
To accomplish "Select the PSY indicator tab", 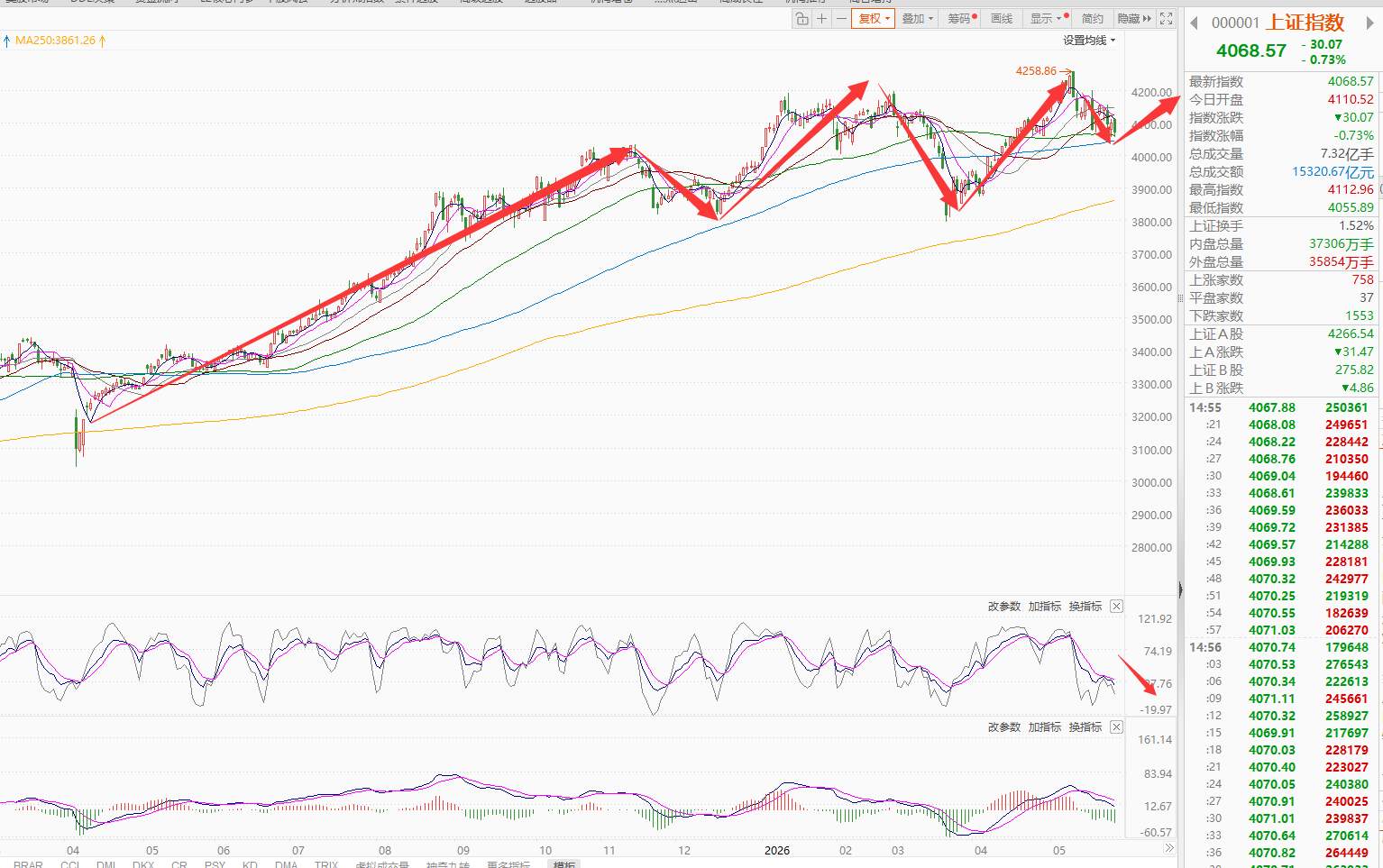I will (x=215, y=864).
